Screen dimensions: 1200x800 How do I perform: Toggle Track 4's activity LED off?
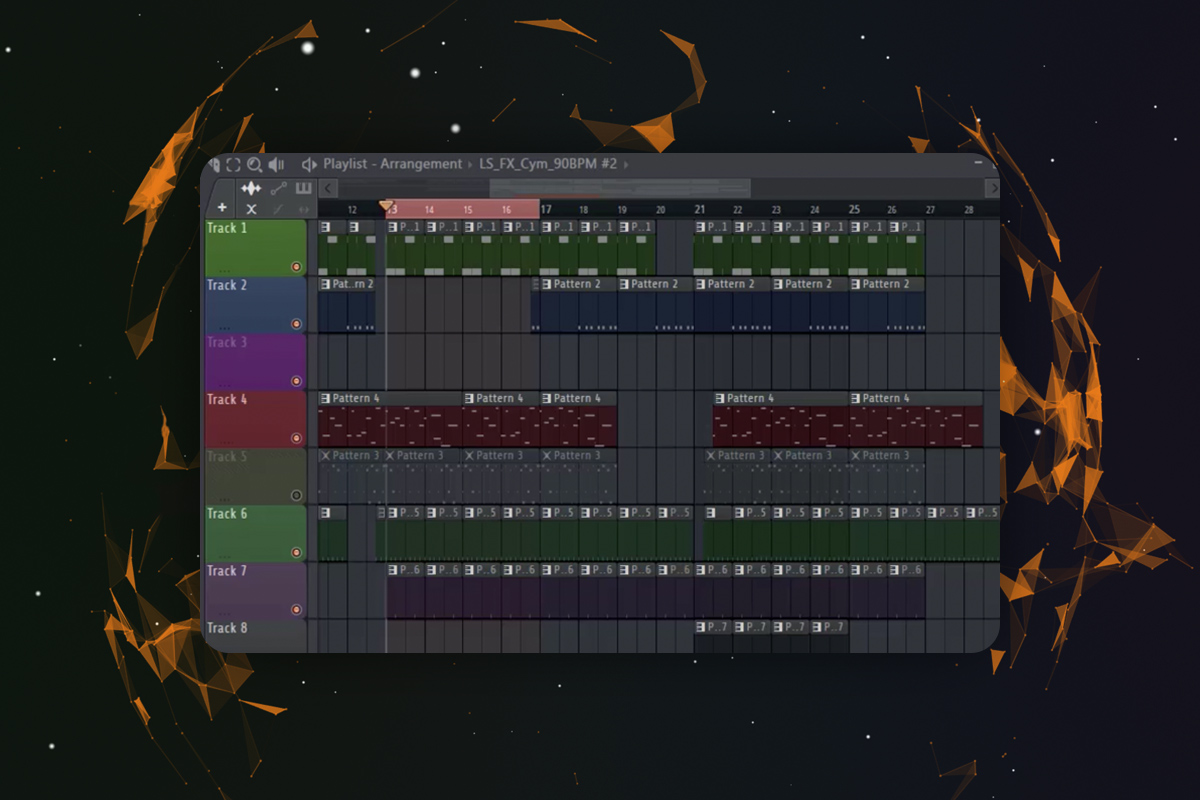pyautogui.click(x=296, y=437)
